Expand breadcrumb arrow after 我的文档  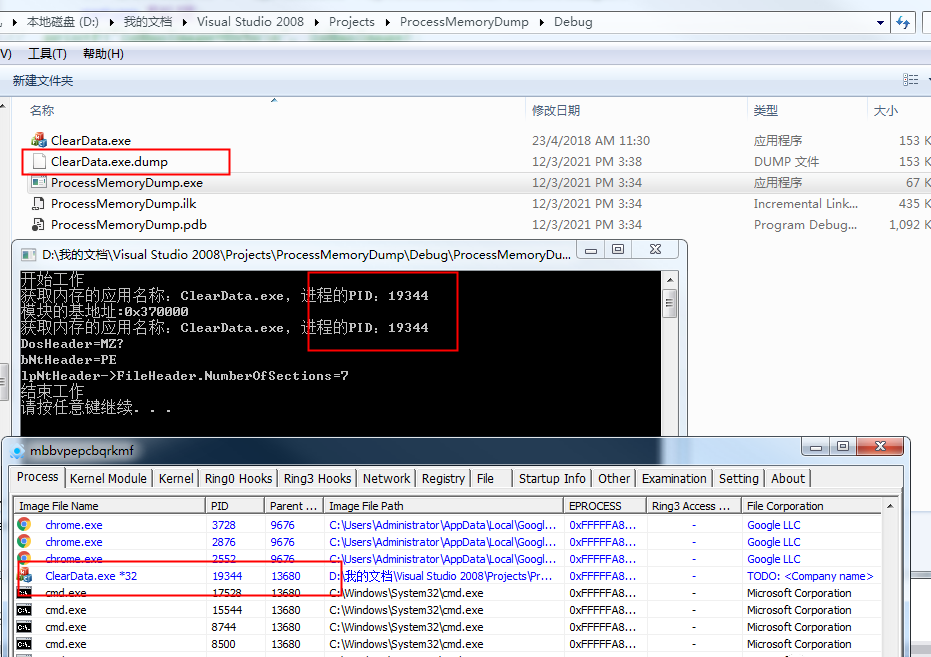[185, 23]
